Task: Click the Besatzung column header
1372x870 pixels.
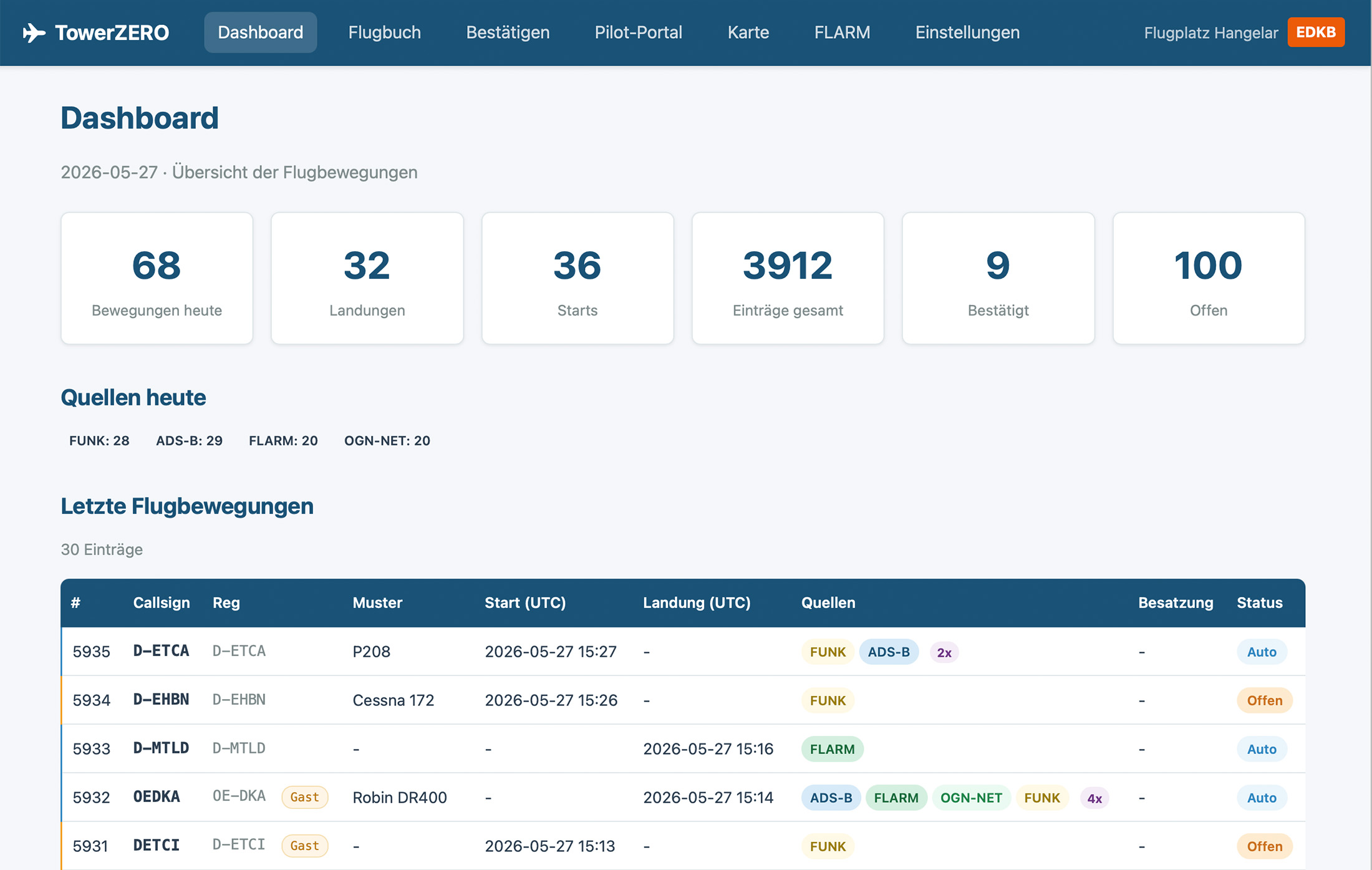Action: (x=1176, y=602)
